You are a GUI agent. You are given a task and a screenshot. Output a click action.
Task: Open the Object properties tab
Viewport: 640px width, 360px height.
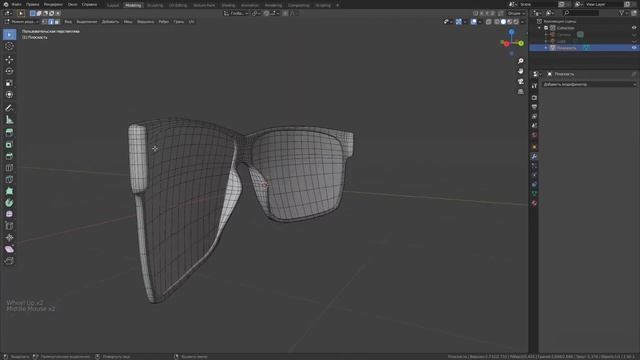(x=534, y=147)
